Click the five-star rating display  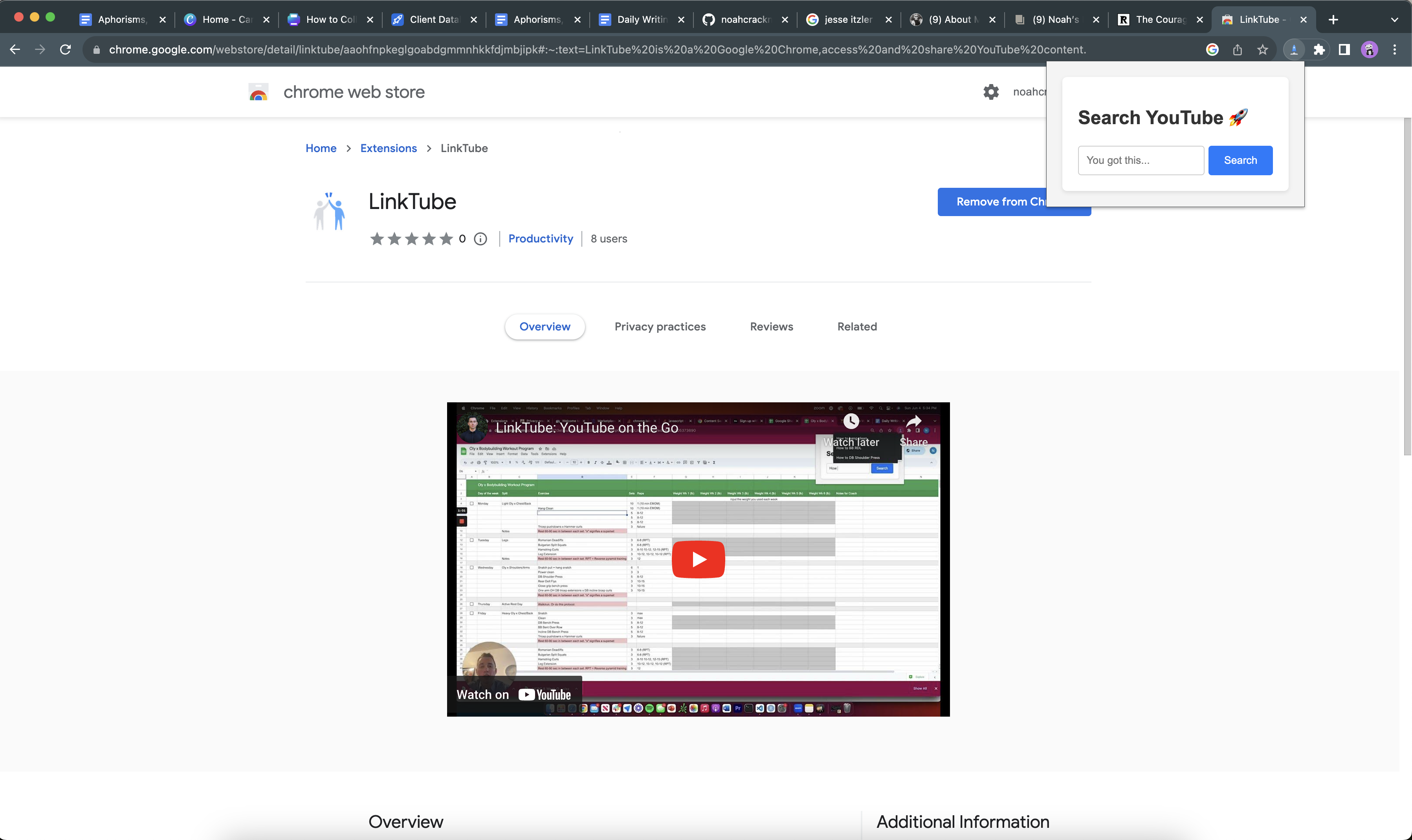(411, 239)
